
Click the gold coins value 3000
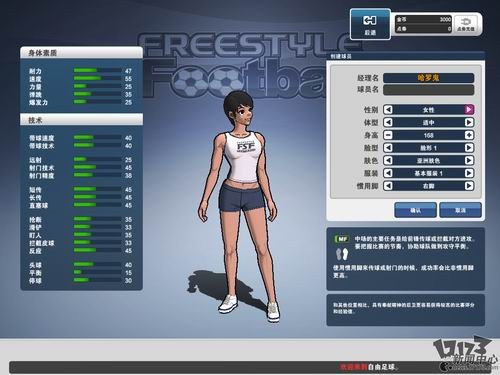click(445, 19)
